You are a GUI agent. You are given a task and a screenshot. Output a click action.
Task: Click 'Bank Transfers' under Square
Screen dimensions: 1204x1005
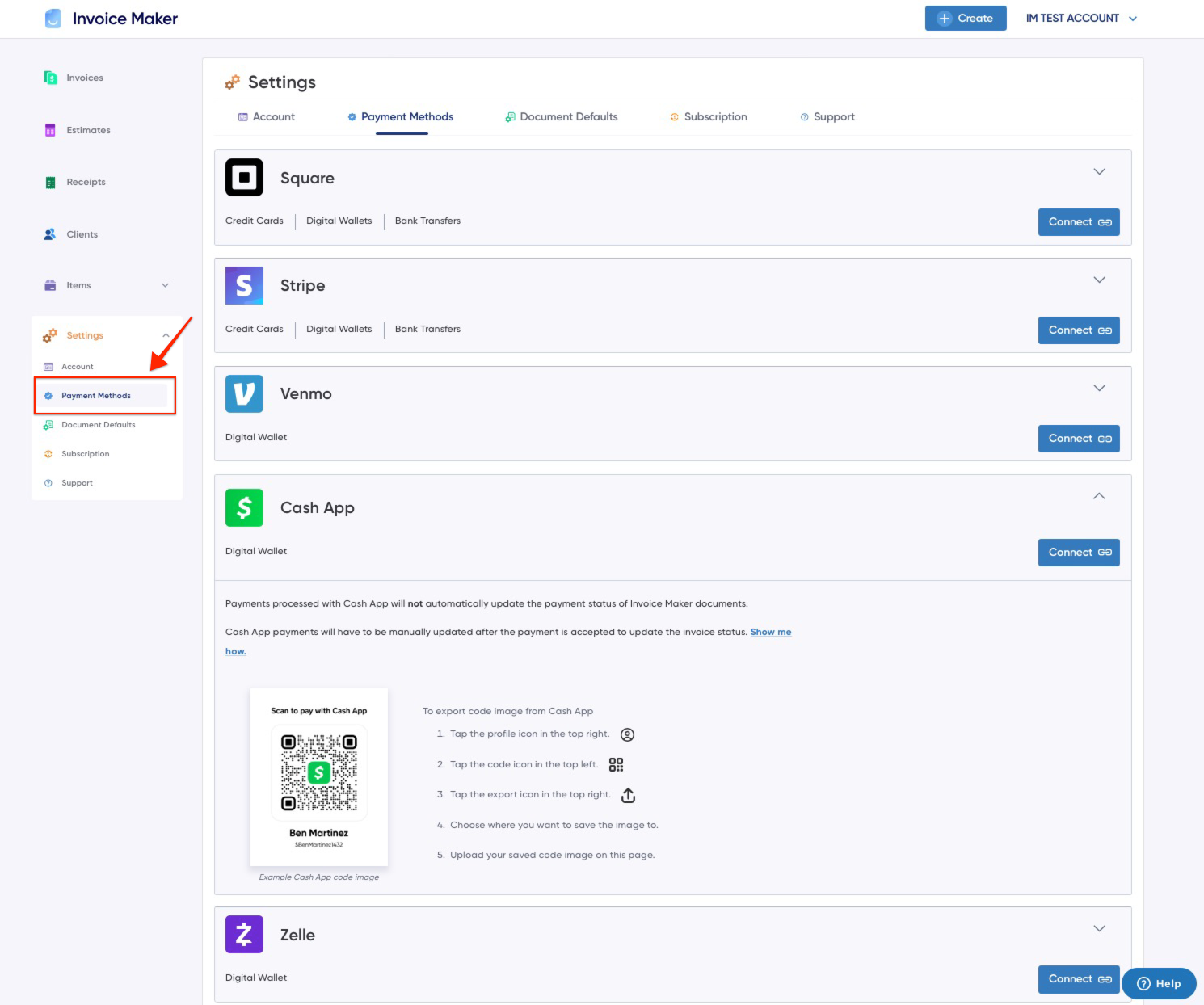(427, 221)
